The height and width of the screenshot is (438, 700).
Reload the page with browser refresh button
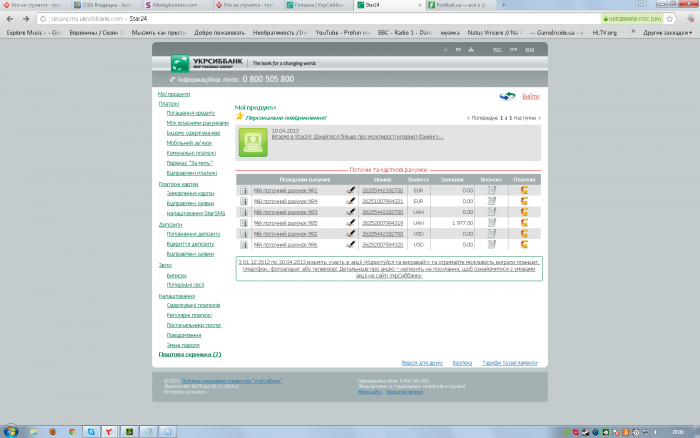click(x=43, y=19)
